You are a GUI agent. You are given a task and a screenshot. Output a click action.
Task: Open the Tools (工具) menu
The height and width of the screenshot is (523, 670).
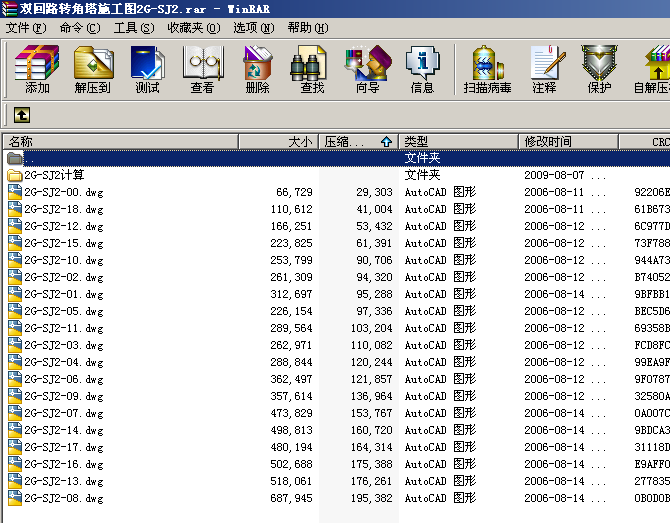(x=134, y=28)
